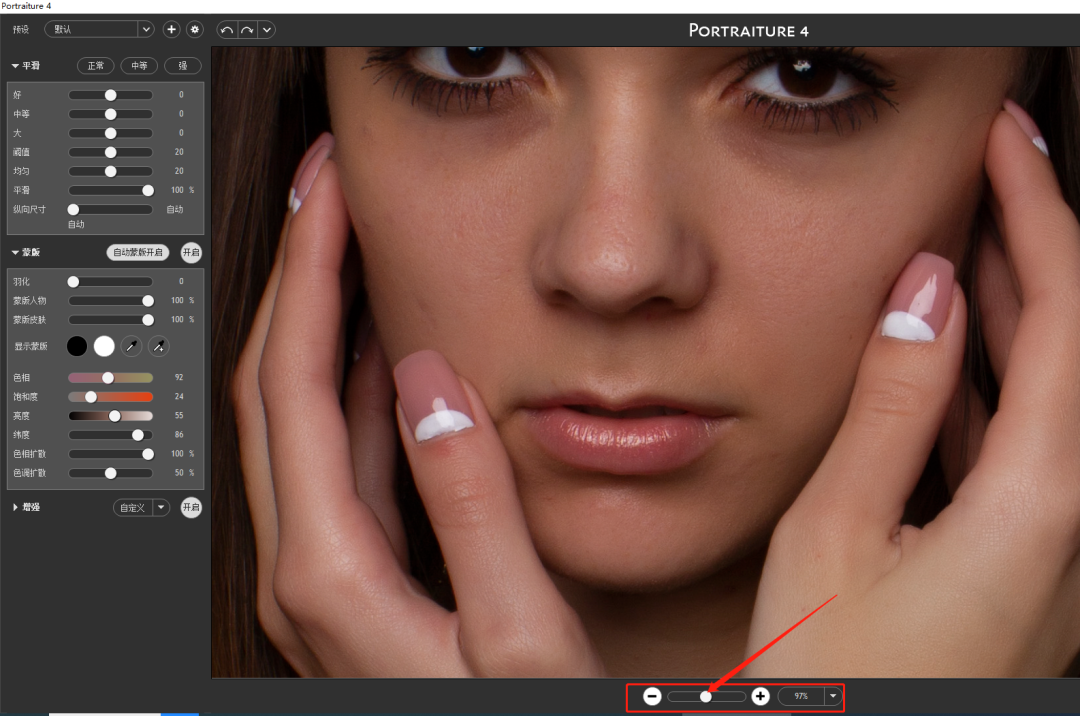The height and width of the screenshot is (716, 1080).
Task: Select the black mask display swatch
Action: [x=77, y=346]
